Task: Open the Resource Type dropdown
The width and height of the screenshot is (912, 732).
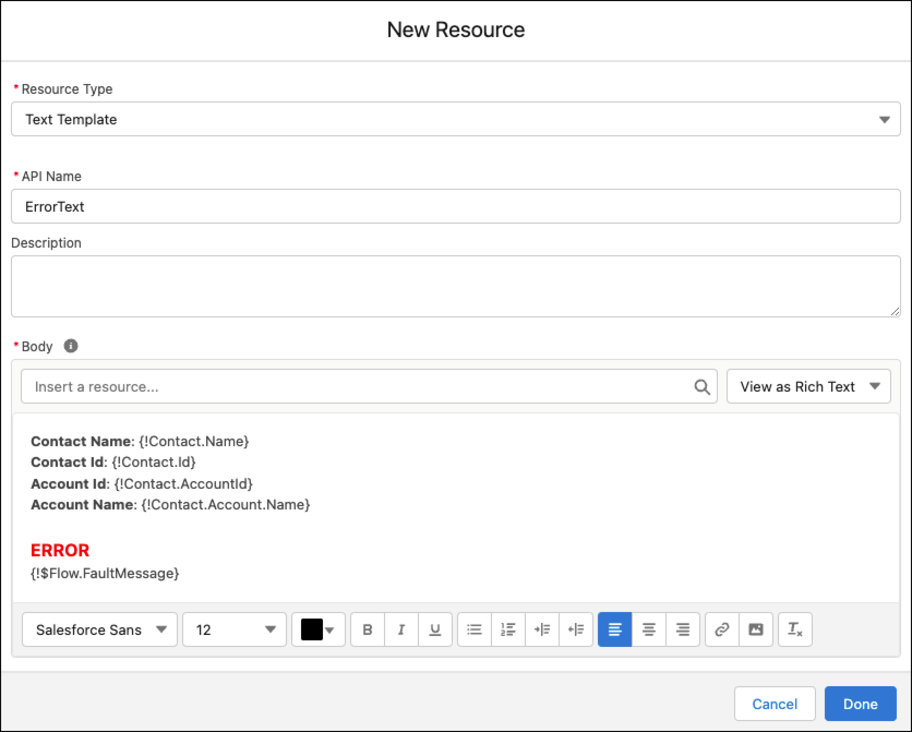Action: pos(884,118)
